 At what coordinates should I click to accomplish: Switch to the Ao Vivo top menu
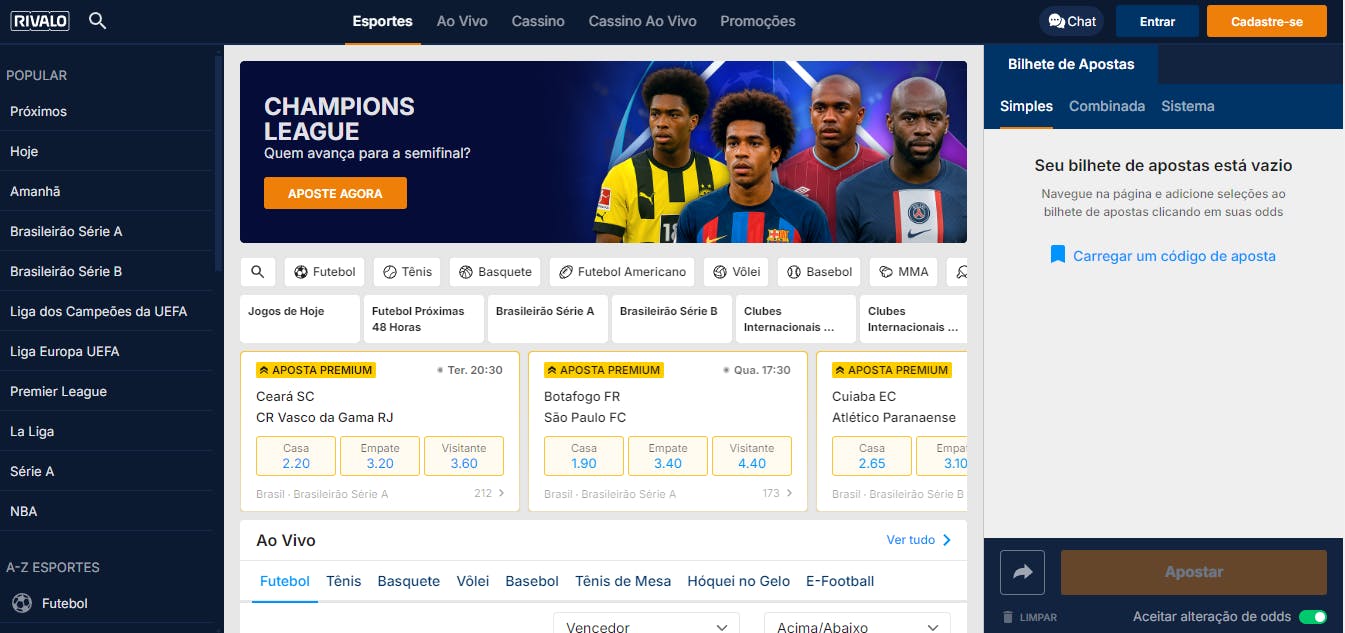(x=462, y=21)
